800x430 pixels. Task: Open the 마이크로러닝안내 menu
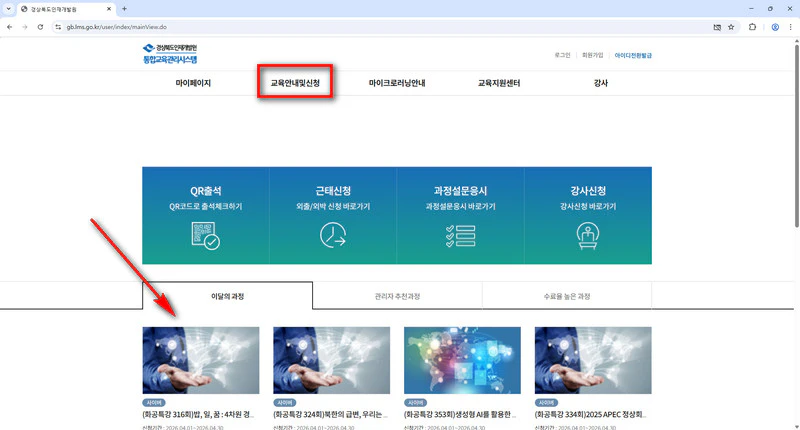397,83
